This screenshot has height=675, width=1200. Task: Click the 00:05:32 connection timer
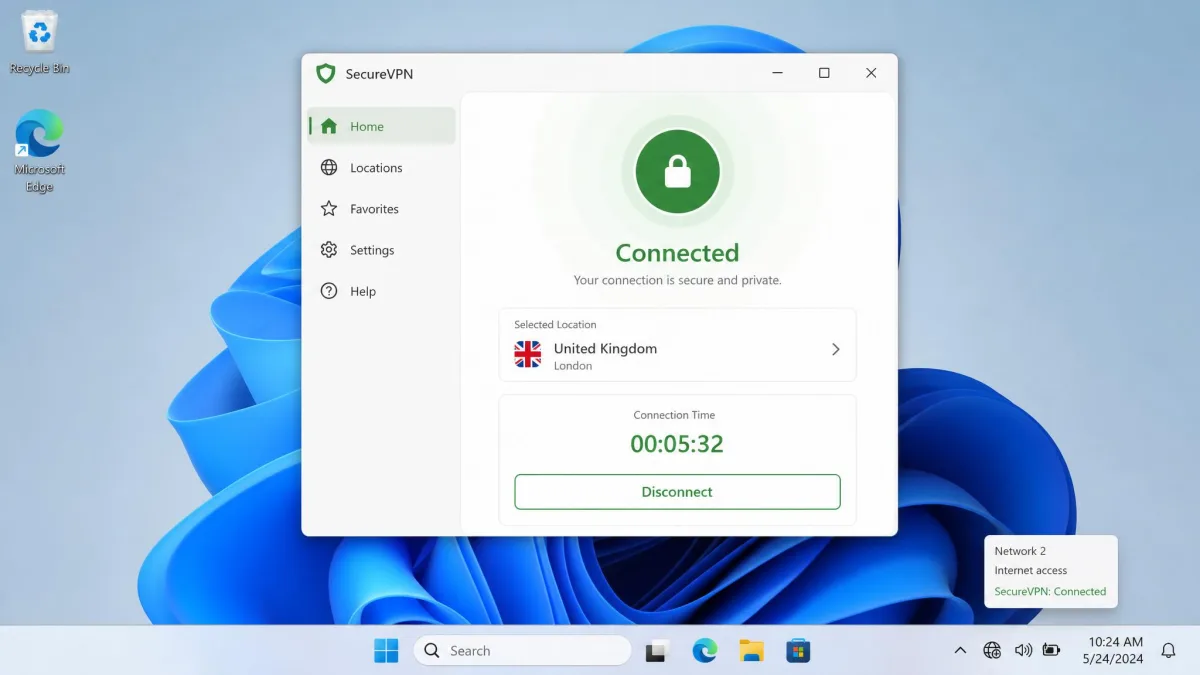(x=677, y=444)
